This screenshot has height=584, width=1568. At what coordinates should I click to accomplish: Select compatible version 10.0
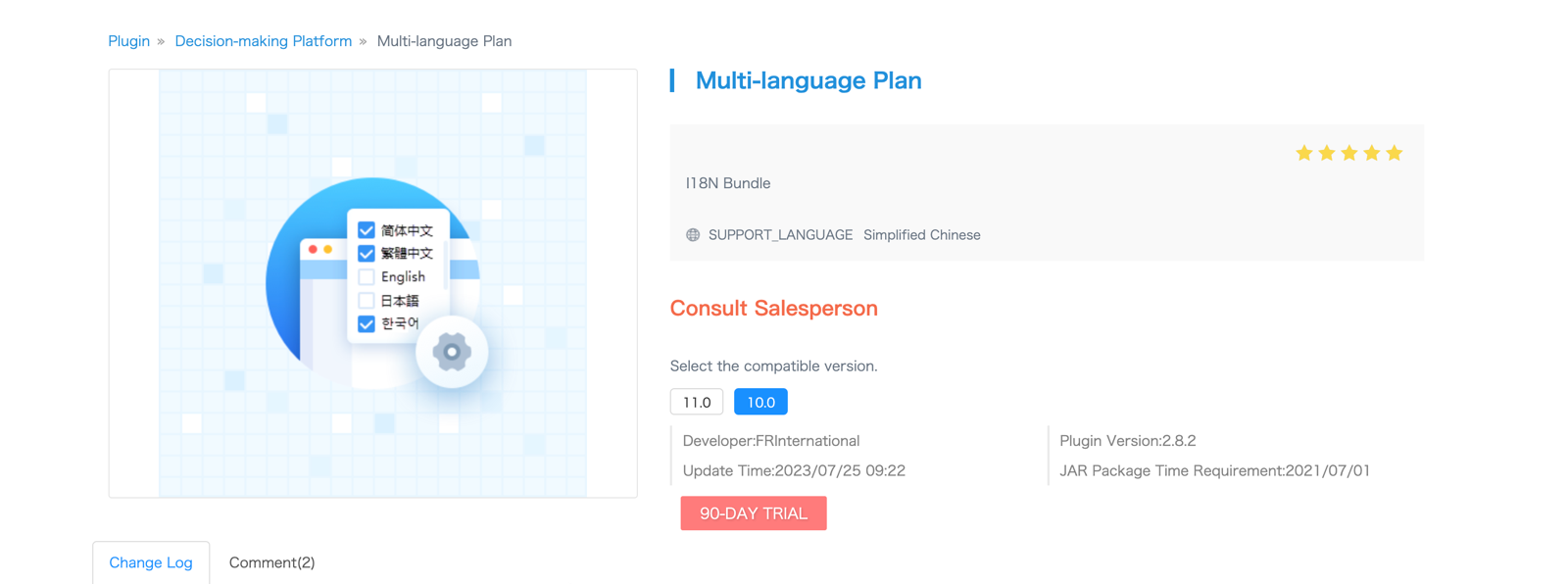(x=760, y=402)
